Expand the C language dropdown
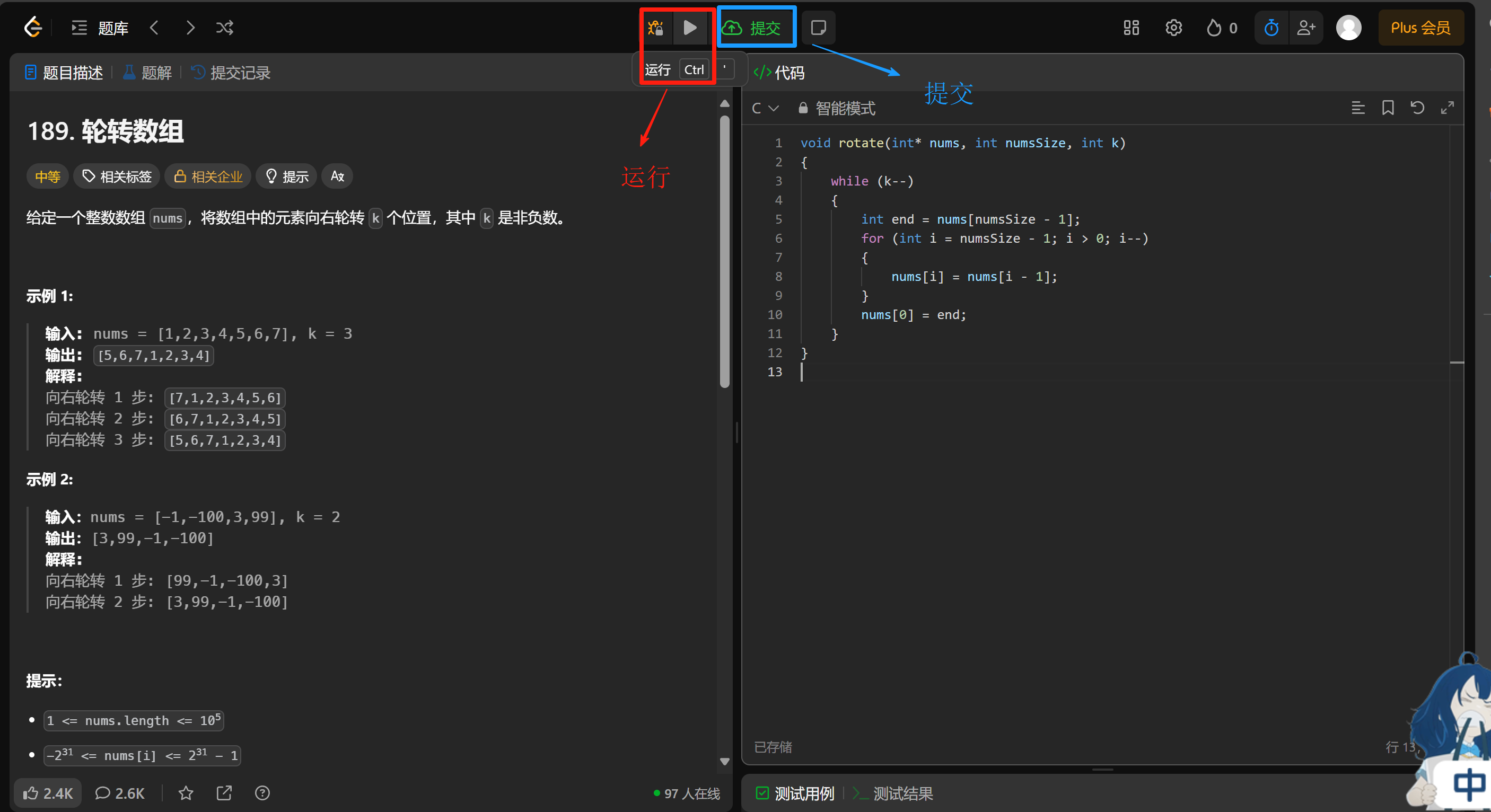Screen dimensions: 1491x812 pos(765,108)
